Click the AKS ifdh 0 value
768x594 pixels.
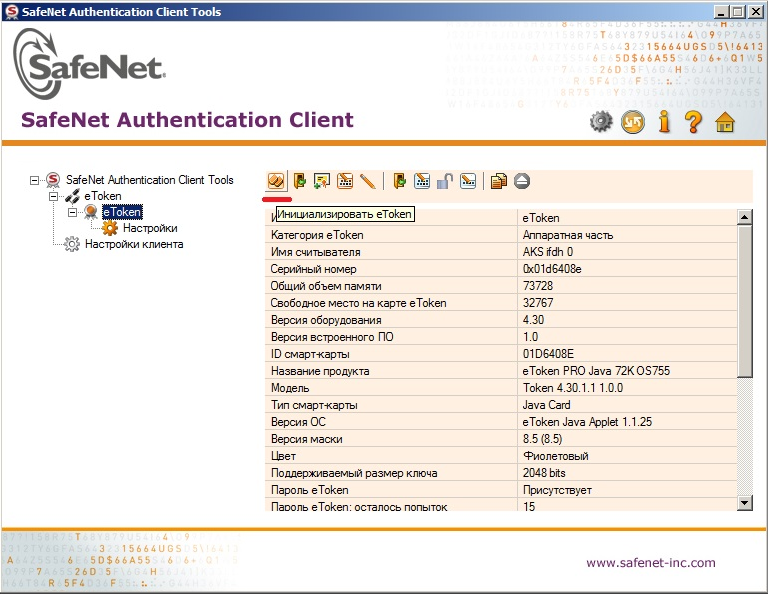[x=548, y=252]
